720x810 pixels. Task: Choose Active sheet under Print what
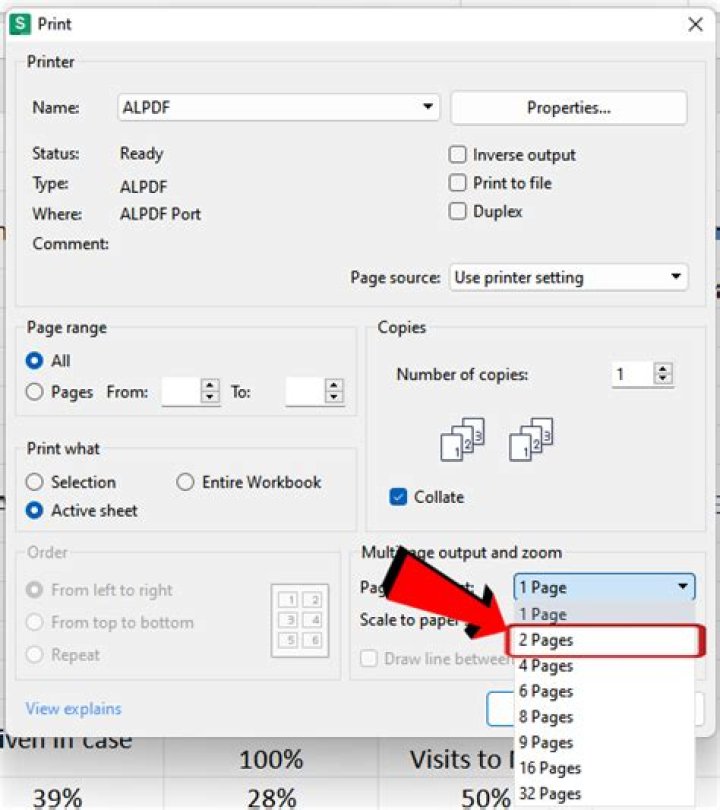point(35,510)
